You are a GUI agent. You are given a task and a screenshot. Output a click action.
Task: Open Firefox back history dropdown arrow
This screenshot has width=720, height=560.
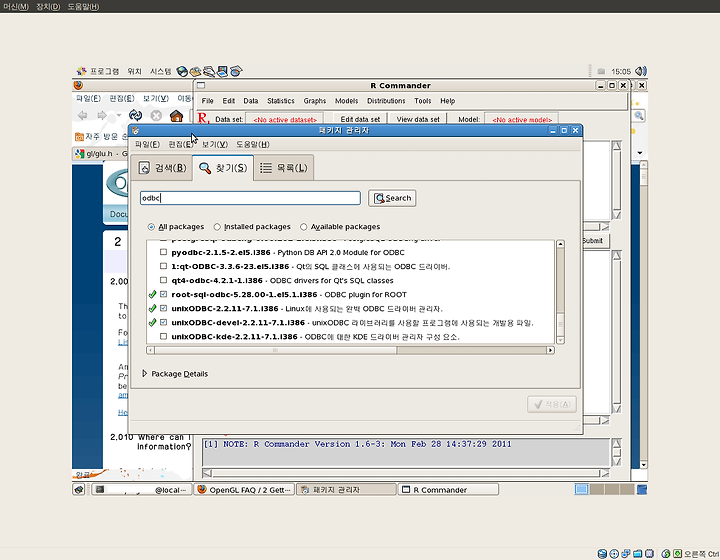(x=119, y=115)
